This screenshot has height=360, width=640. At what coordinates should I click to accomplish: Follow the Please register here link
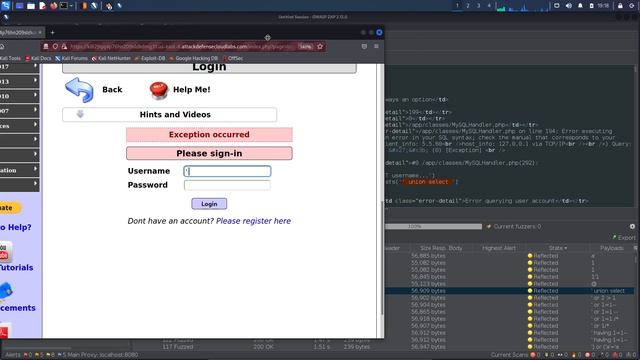[253, 221]
